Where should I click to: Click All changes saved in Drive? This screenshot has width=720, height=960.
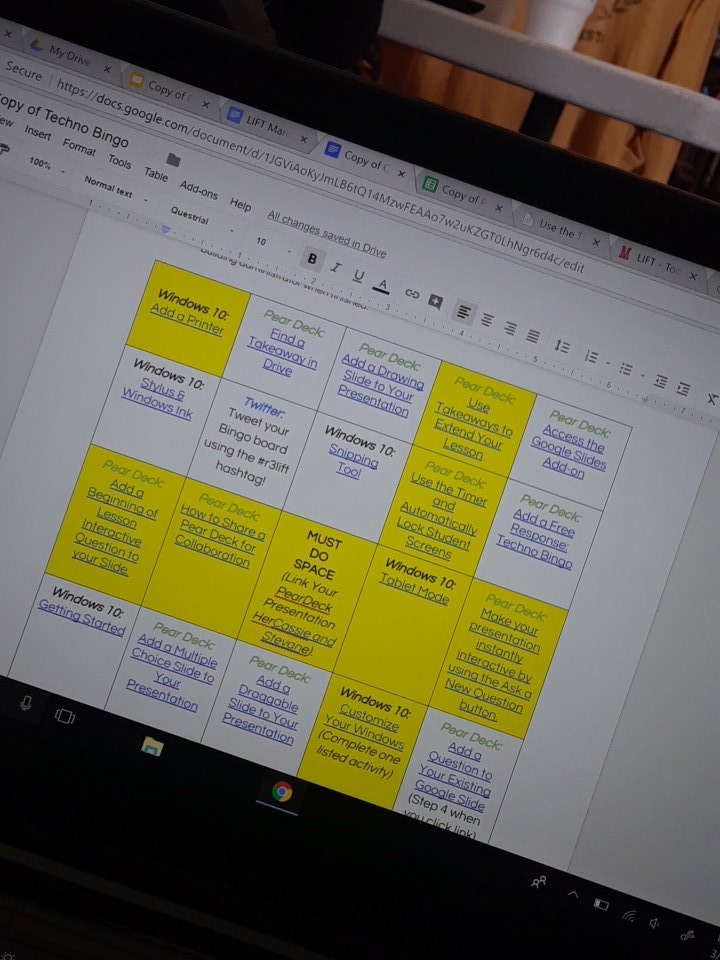(326, 234)
